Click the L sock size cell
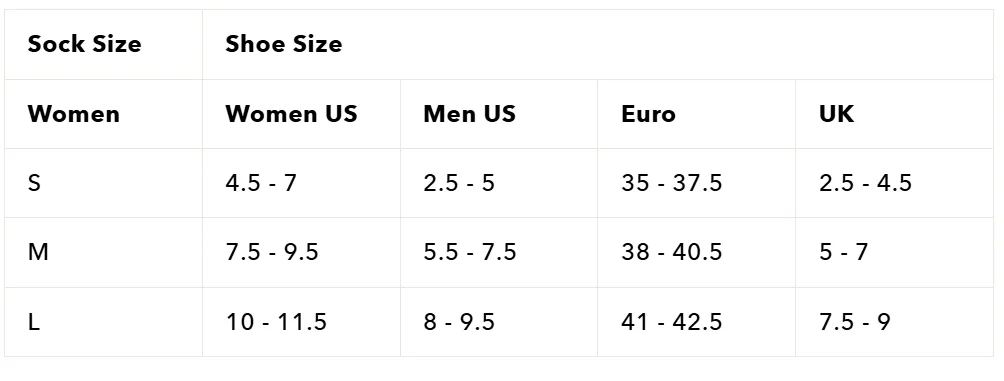1004x381 pixels. click(x=104, y=321)
